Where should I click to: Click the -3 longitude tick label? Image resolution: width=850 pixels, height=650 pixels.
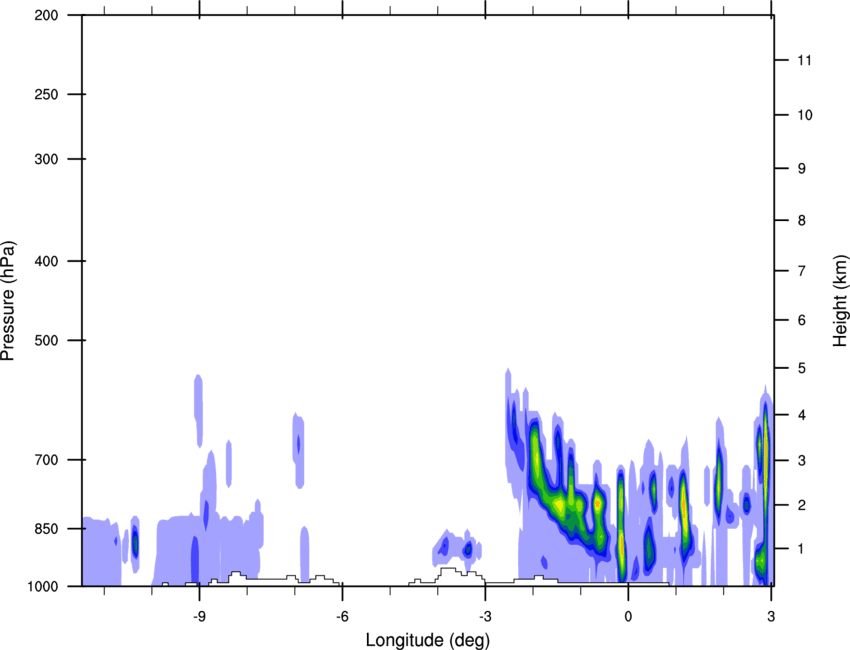click(x=485, y=617)
